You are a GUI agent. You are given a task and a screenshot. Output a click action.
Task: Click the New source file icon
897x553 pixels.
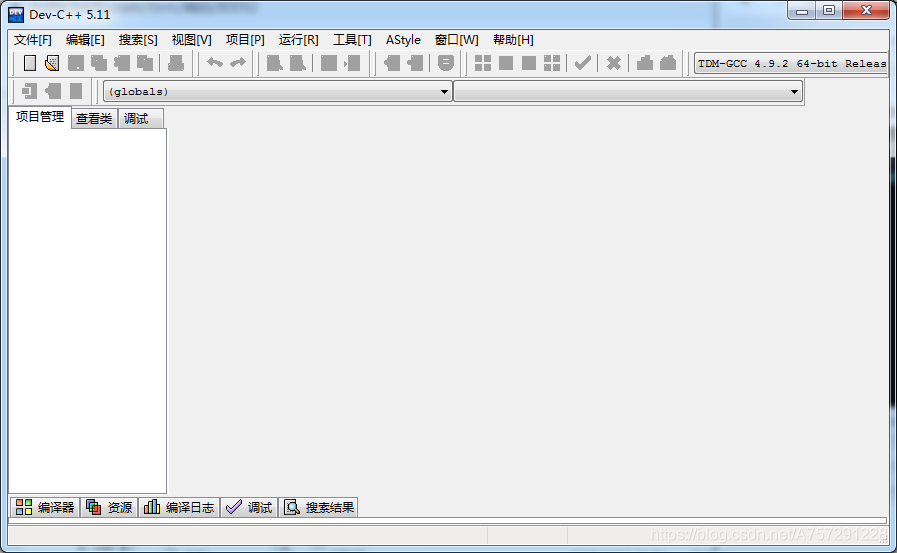[x=30, y=62]
